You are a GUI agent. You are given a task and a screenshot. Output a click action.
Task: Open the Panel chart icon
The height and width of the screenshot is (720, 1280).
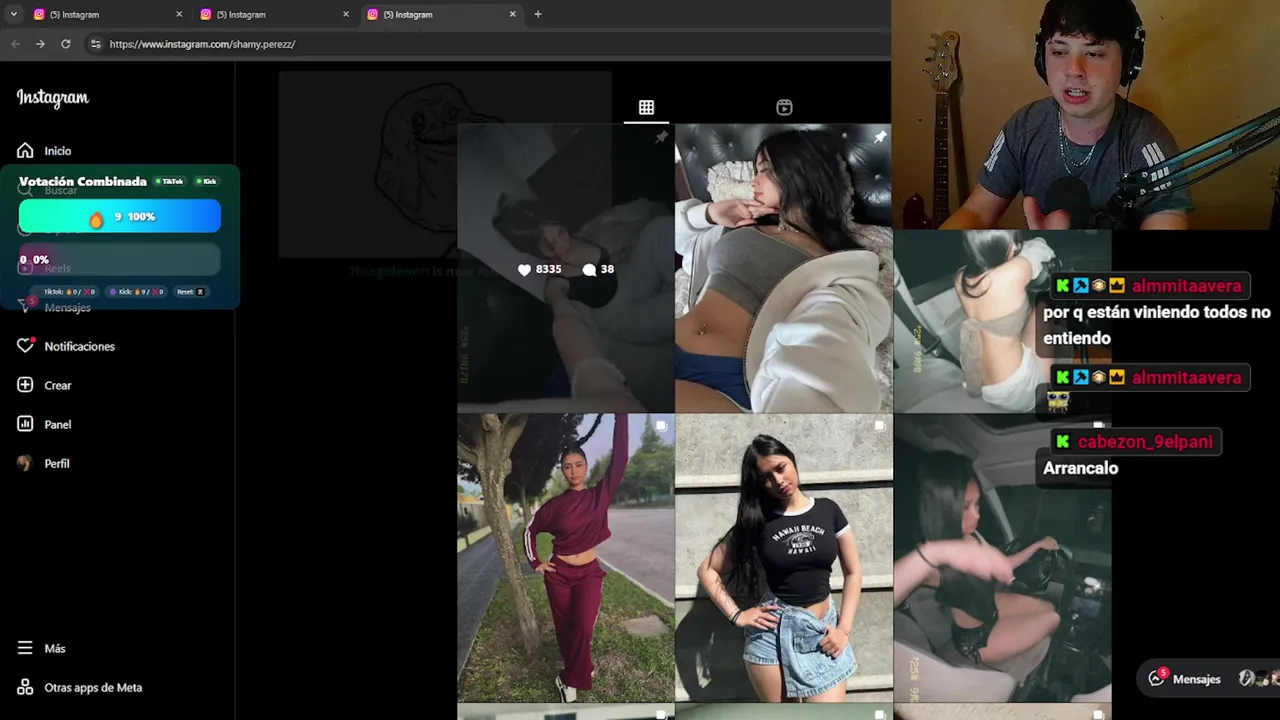(25, 424)
